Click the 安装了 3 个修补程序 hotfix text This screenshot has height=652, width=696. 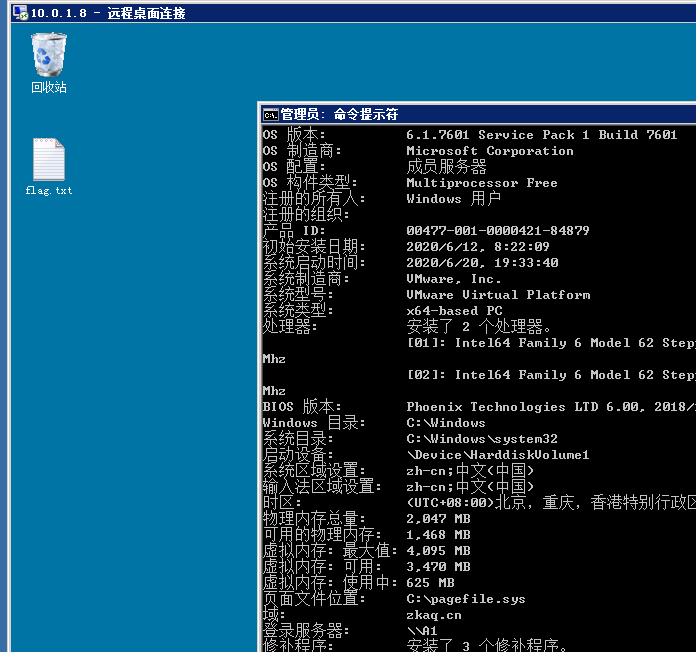[x=486, y=645]
